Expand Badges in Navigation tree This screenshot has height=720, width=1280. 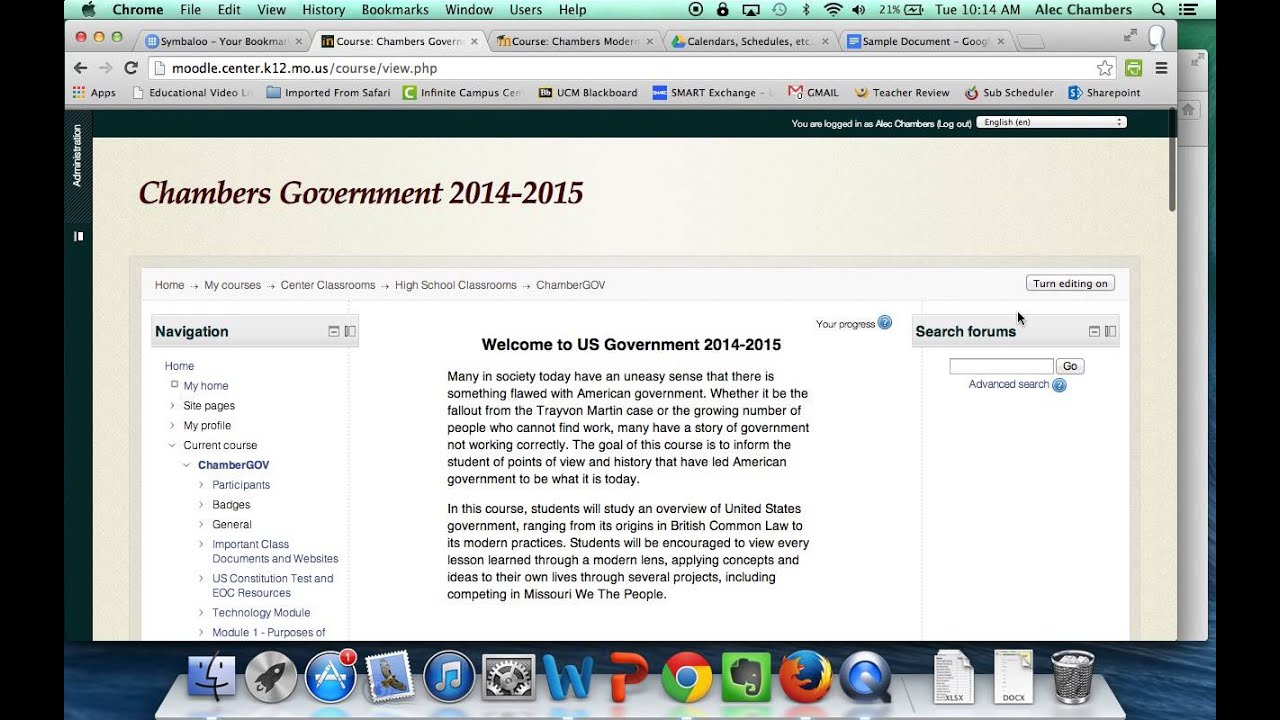(201, 505)
